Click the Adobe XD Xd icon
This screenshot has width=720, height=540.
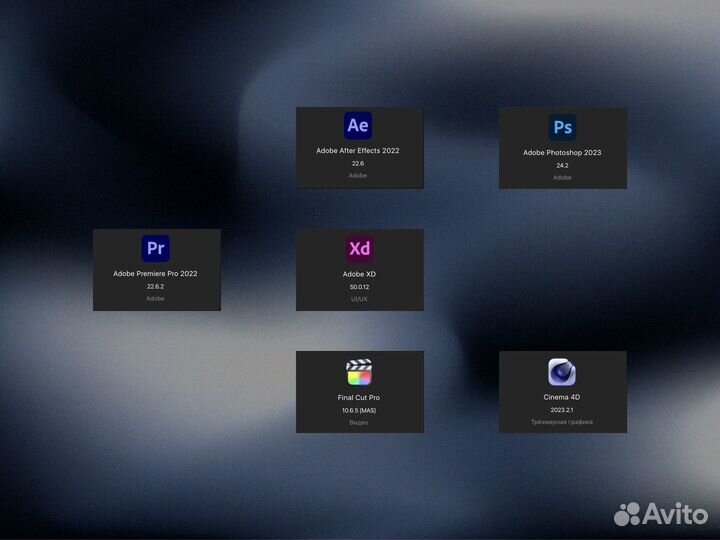click(x=359, y=248)
